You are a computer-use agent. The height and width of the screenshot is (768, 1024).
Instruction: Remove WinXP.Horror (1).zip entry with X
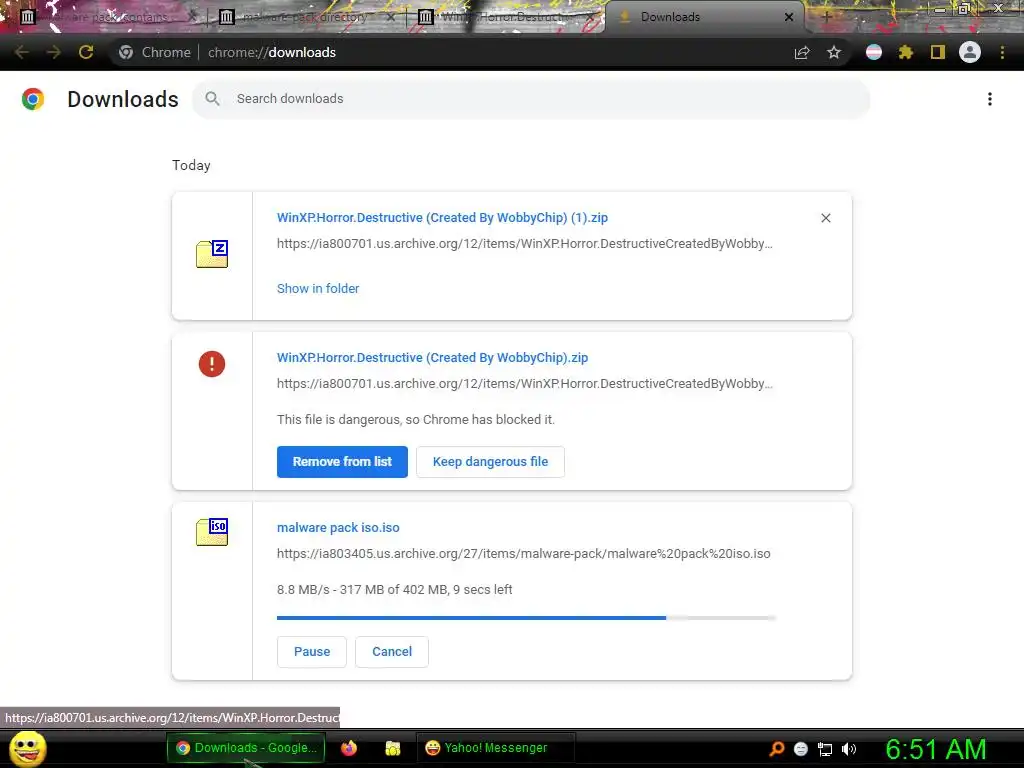pos(826,218)
